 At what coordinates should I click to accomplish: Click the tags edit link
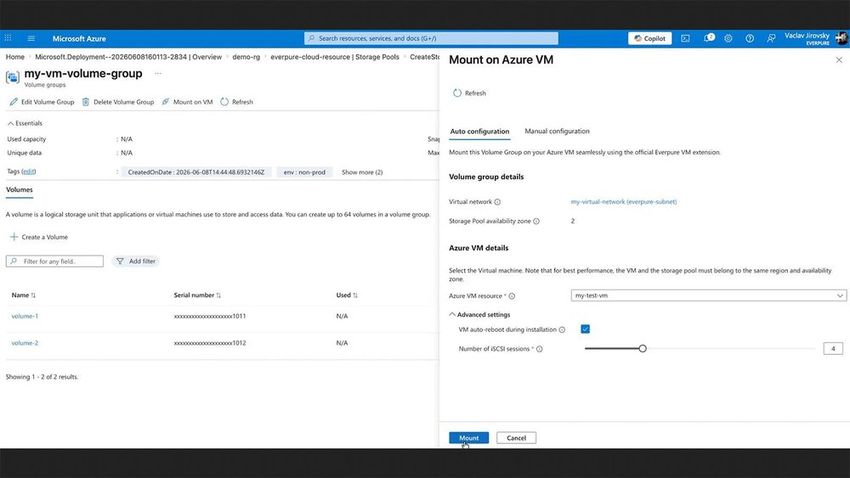(29, 171)
